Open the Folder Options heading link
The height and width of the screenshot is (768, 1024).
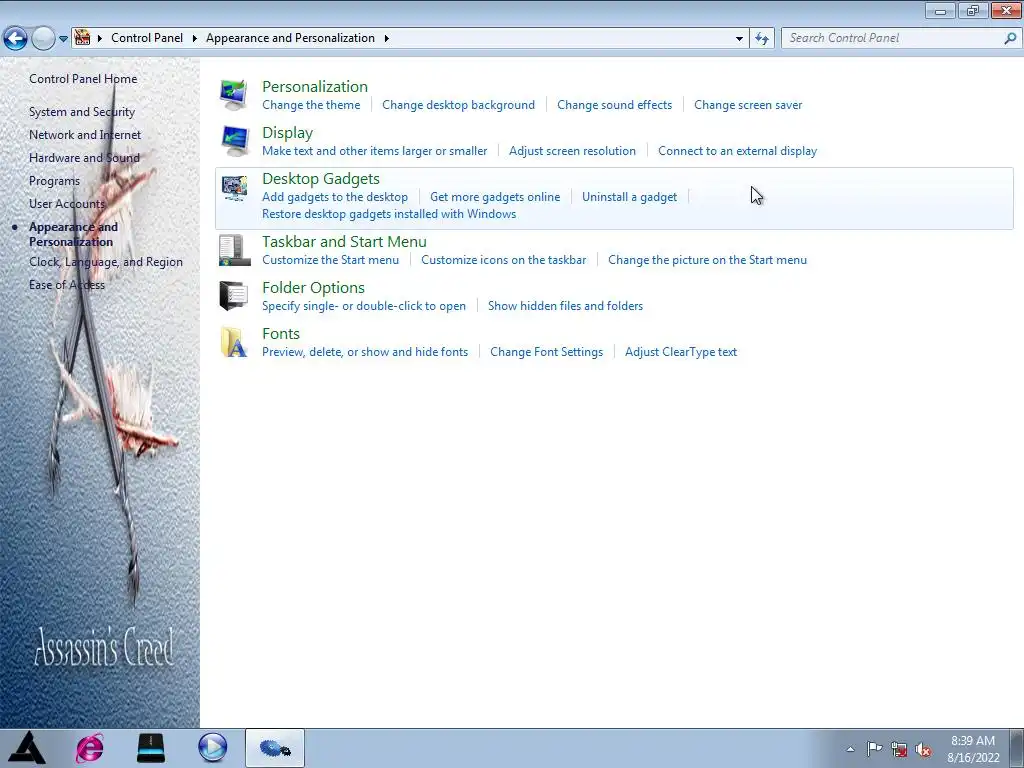313,287
